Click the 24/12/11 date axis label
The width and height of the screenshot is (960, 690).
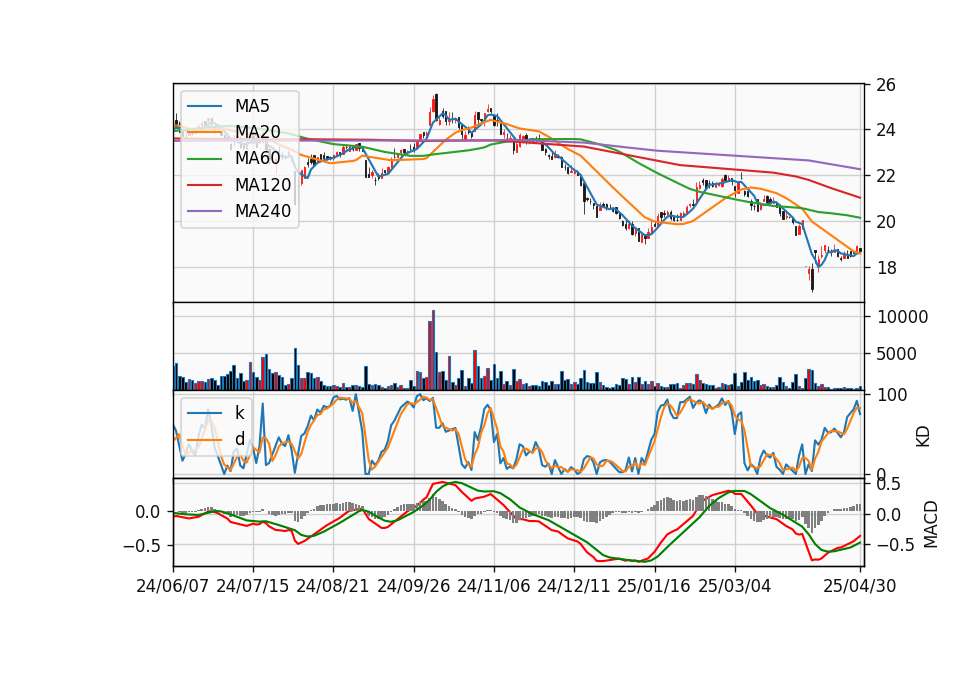click(574, 586)
